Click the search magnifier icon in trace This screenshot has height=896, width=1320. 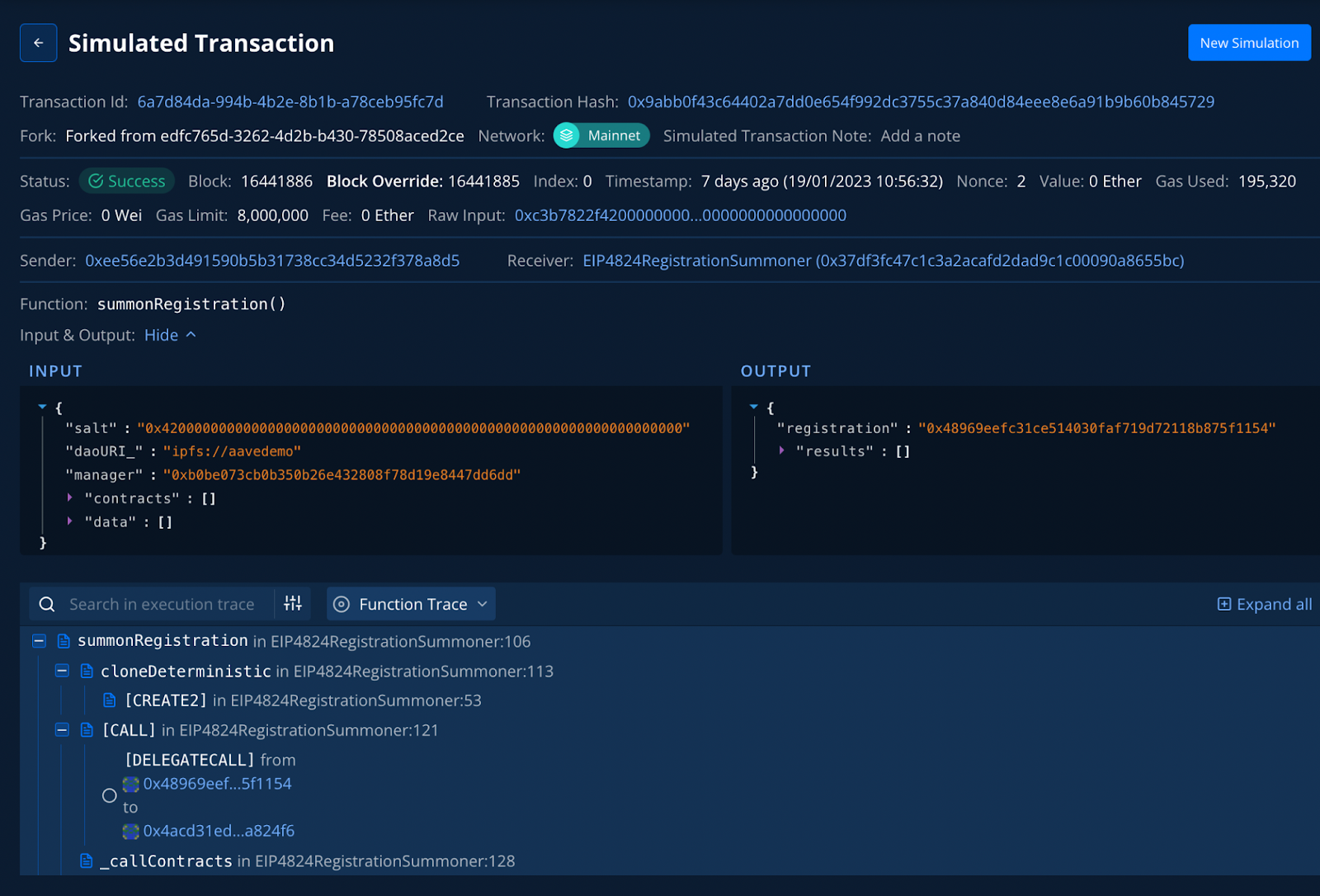(x=47, y=604)
